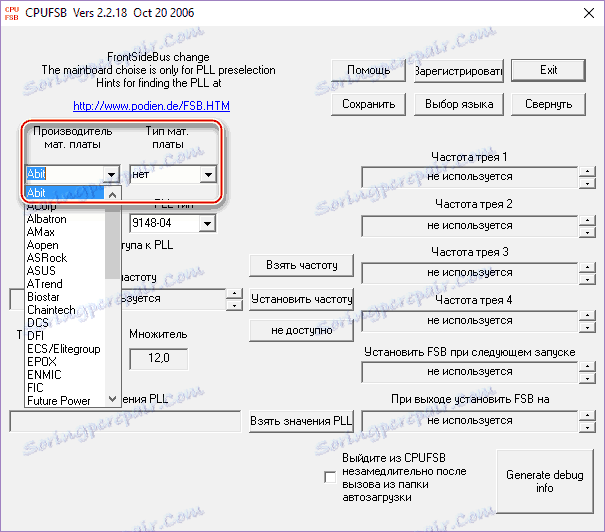This screenshot has height=532, width=605.
Task: Click the Взять значения PLL button
Action: point(301,421)
